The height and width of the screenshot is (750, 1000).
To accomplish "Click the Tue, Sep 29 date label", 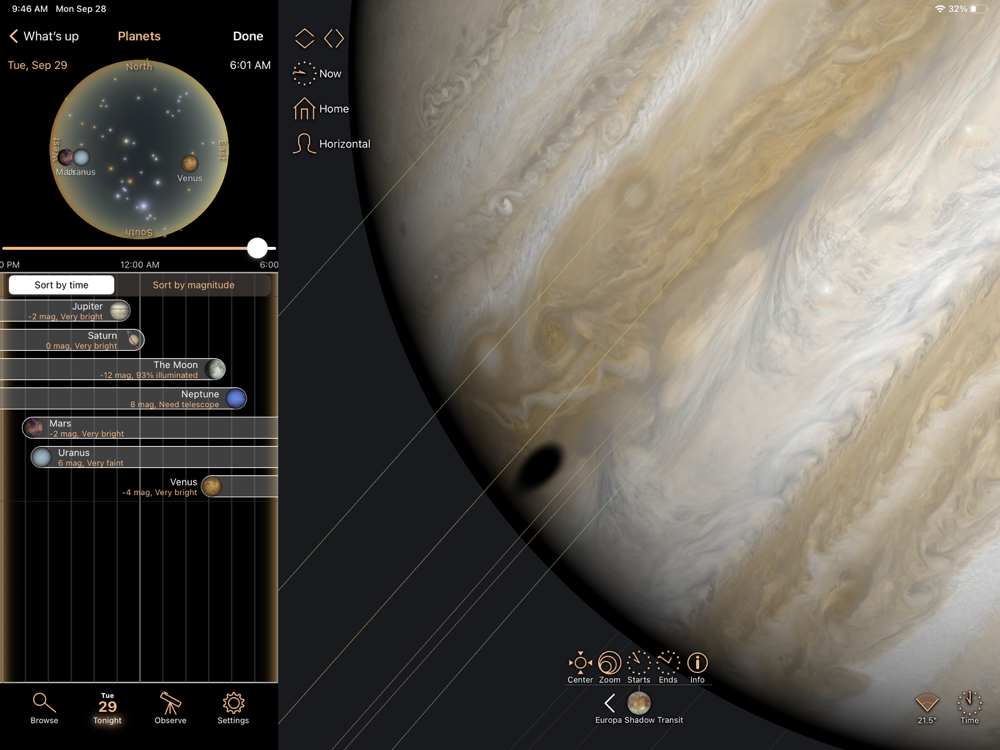I will (x=37, y=65).
